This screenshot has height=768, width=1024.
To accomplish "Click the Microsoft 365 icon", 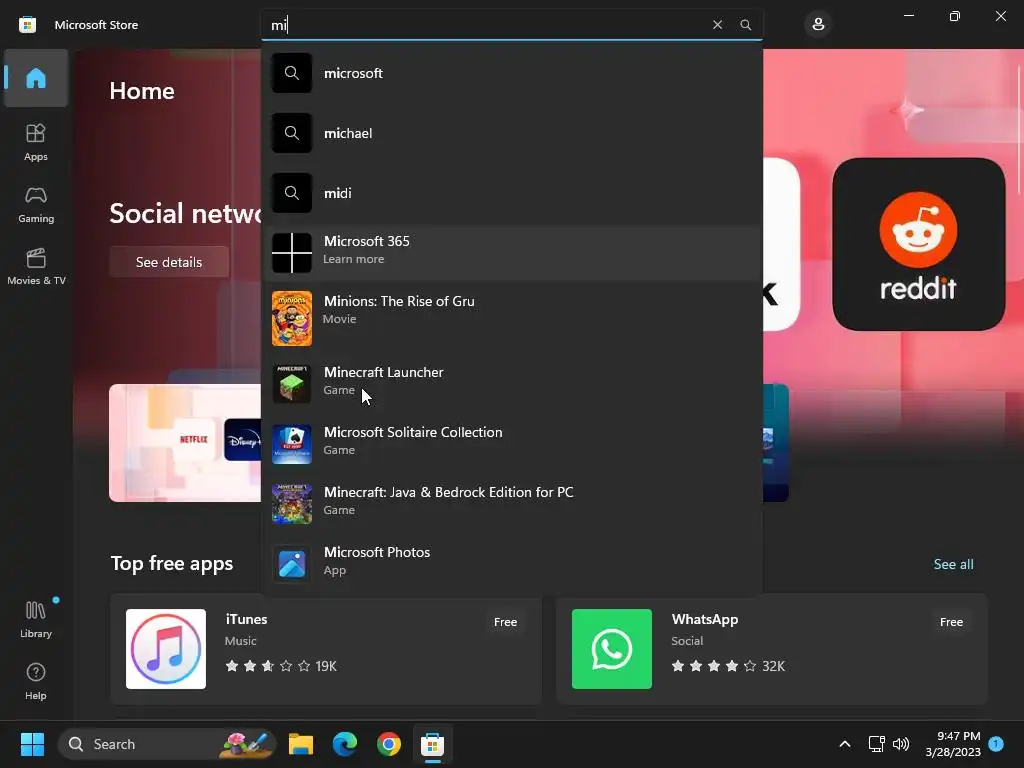I will point(292,253).
